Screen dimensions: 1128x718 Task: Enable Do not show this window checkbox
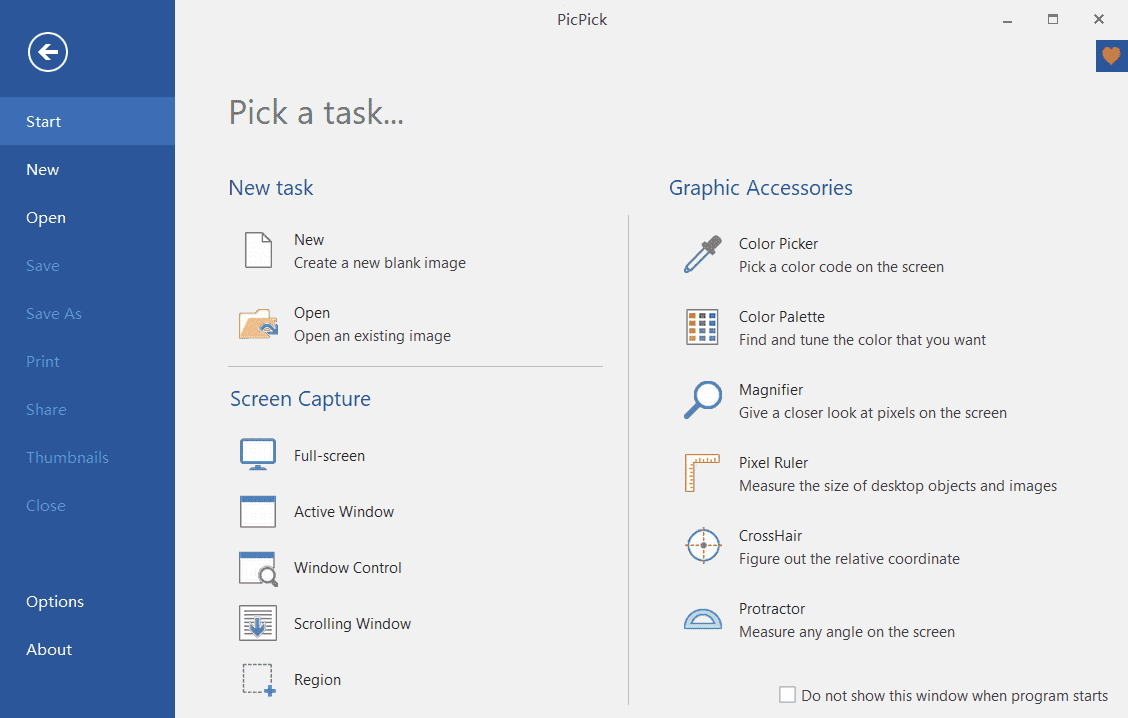(x=788, y=694)
